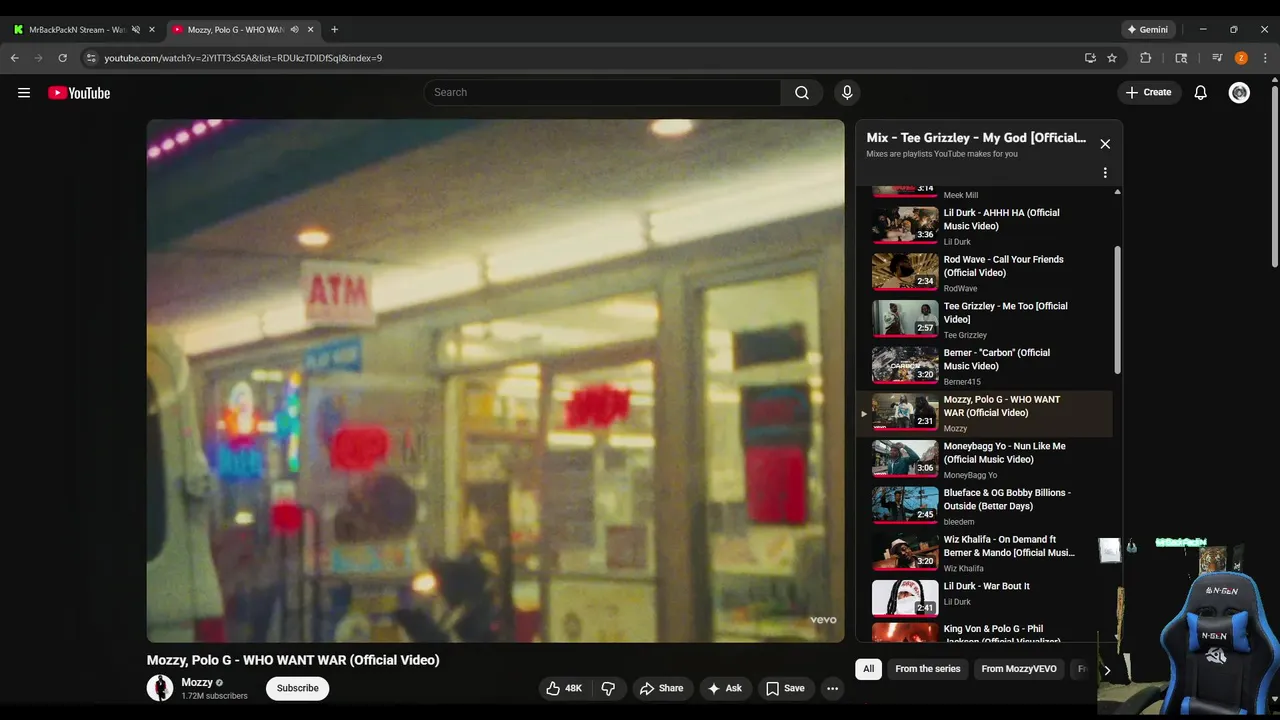Play Berner - Carbon official music video
Image resolution: width=1280 pixels, height=720 pixels.
[984, 367]
